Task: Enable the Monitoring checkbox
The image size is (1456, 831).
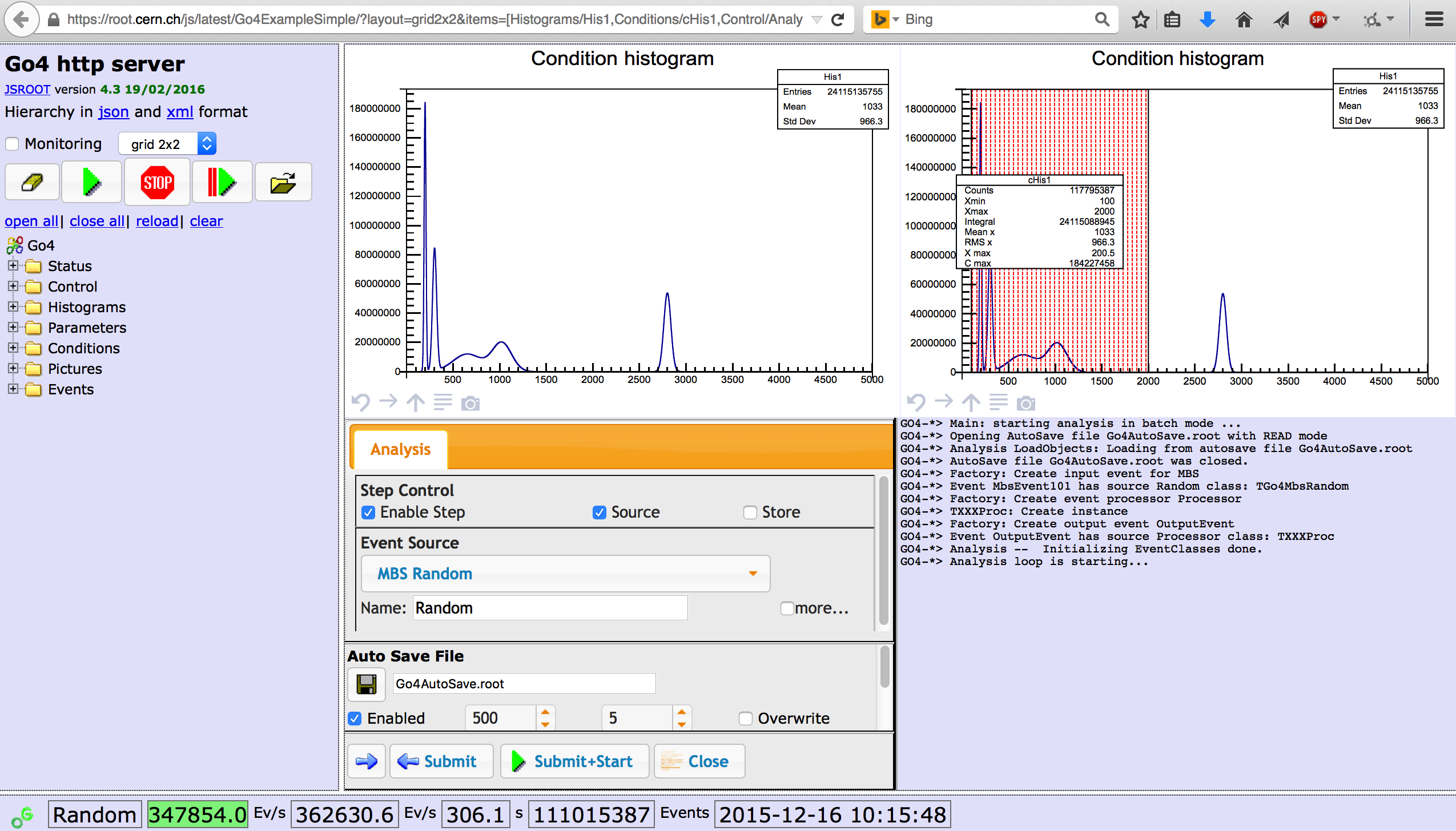Action: [13, 144]
